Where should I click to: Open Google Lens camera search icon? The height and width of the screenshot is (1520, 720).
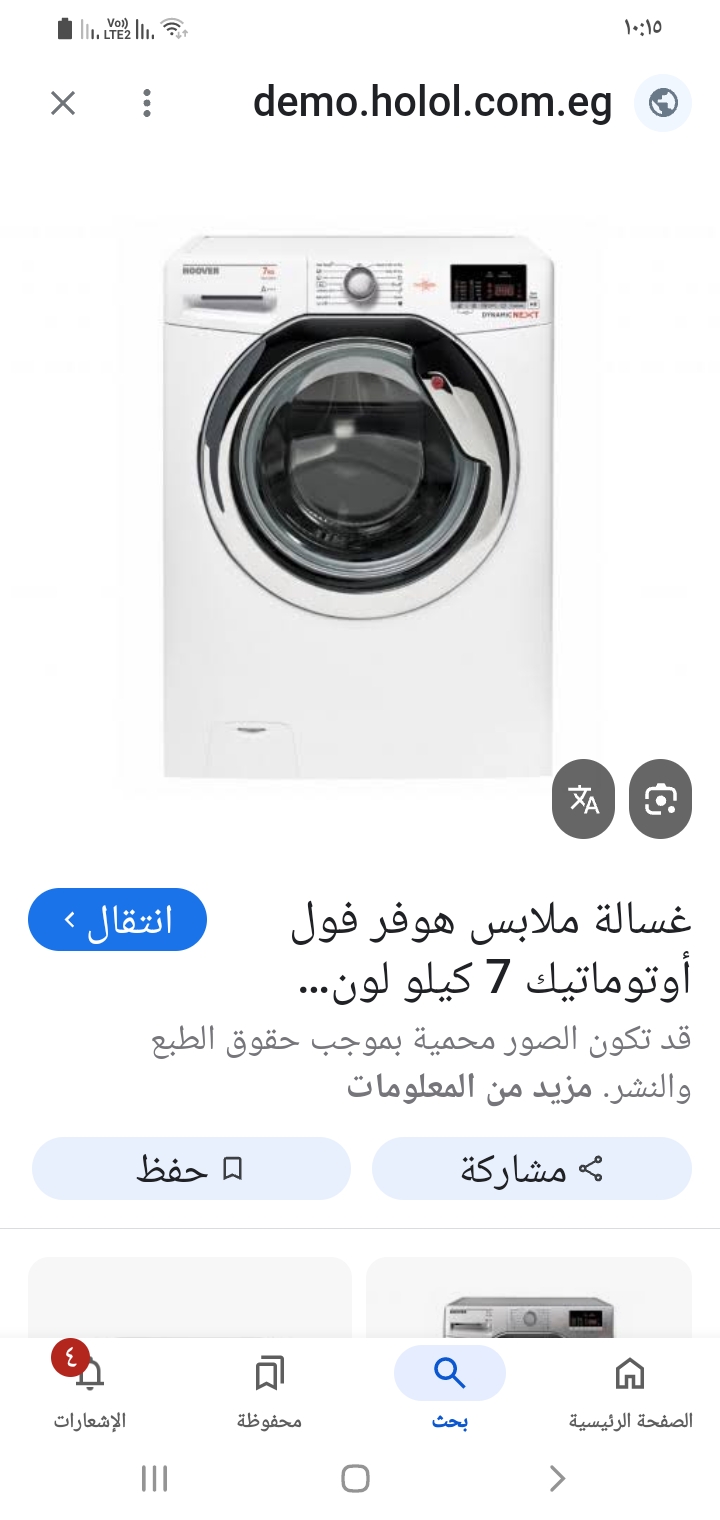[660, 798]
